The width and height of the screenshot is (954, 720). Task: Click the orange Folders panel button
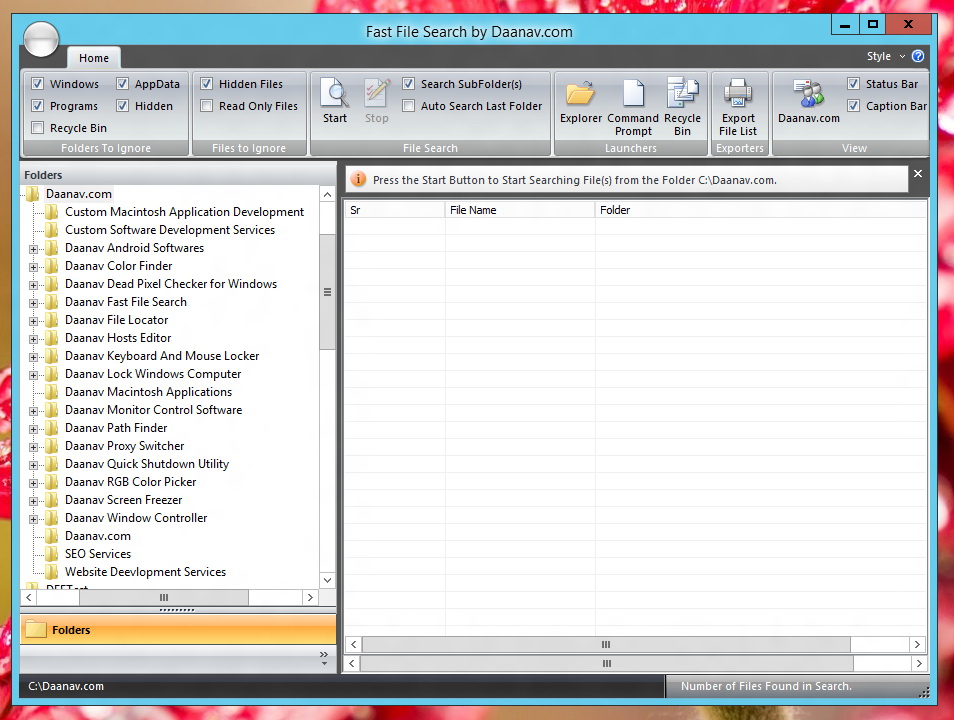178,630
